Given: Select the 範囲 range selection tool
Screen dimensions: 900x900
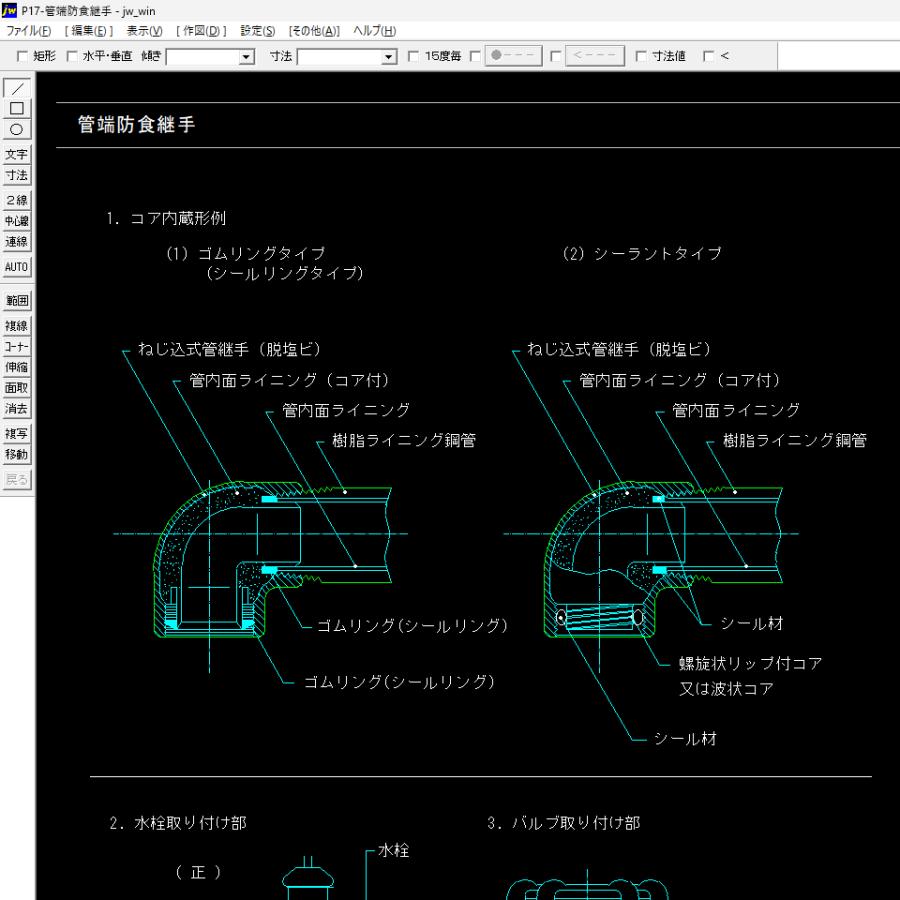Looking at the screenshot, I should [17, 300].
